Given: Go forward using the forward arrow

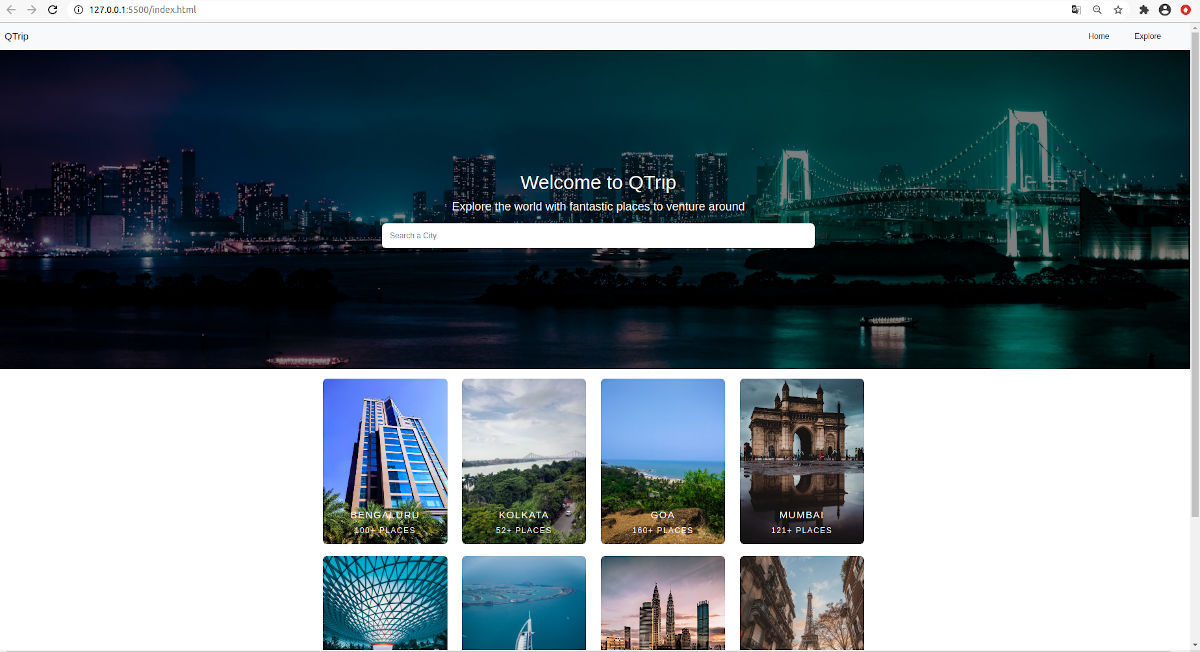Looking at the screenshot, I should (x=32, y=10).
